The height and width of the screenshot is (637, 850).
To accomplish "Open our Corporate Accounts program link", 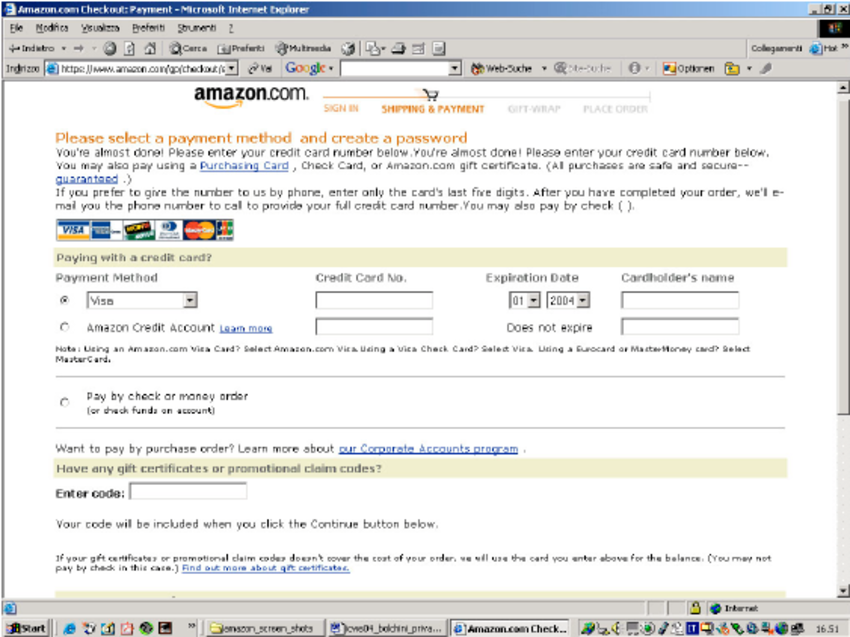I will pos(428,449).
